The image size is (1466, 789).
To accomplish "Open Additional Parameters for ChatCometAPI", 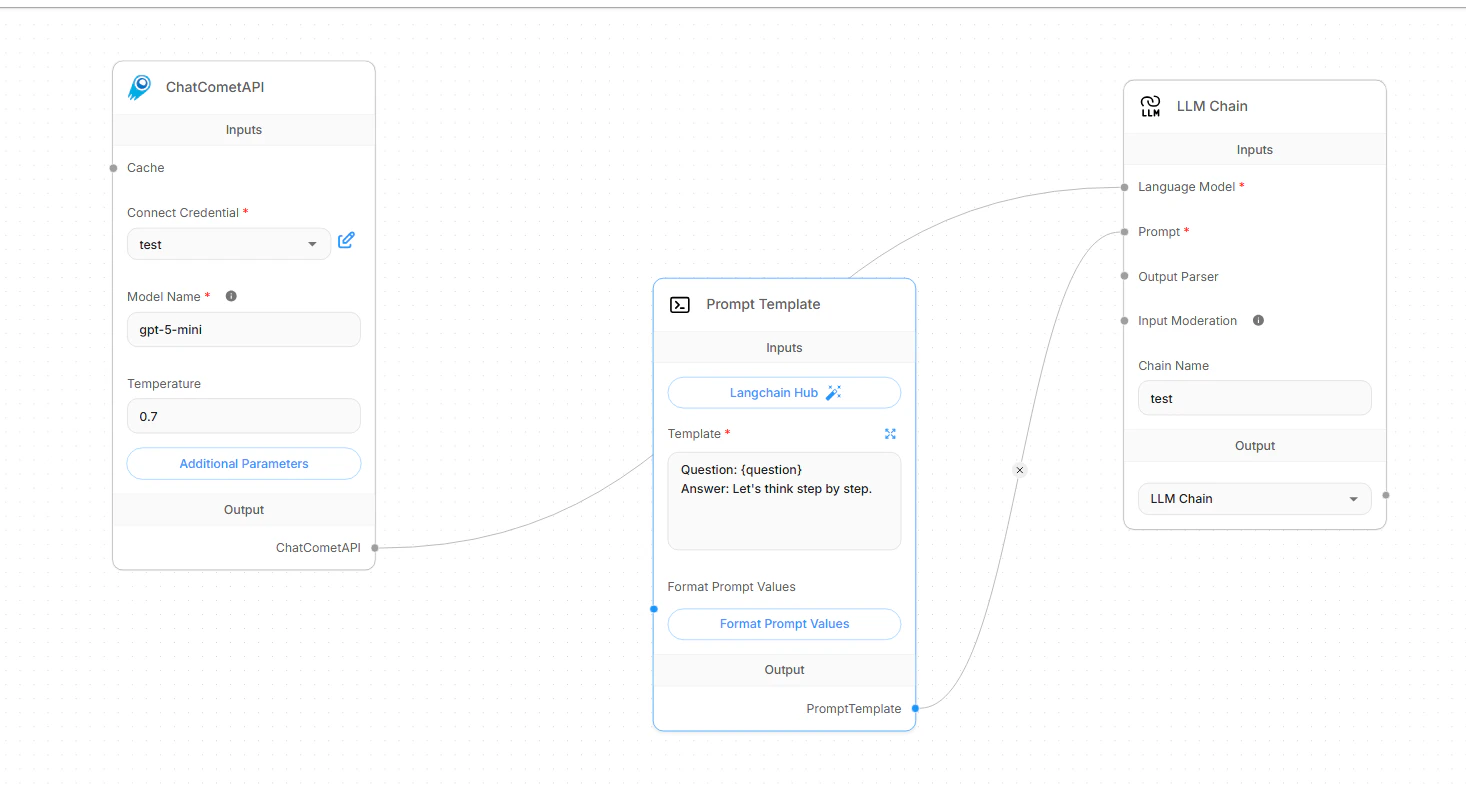I will coord(243,463).
